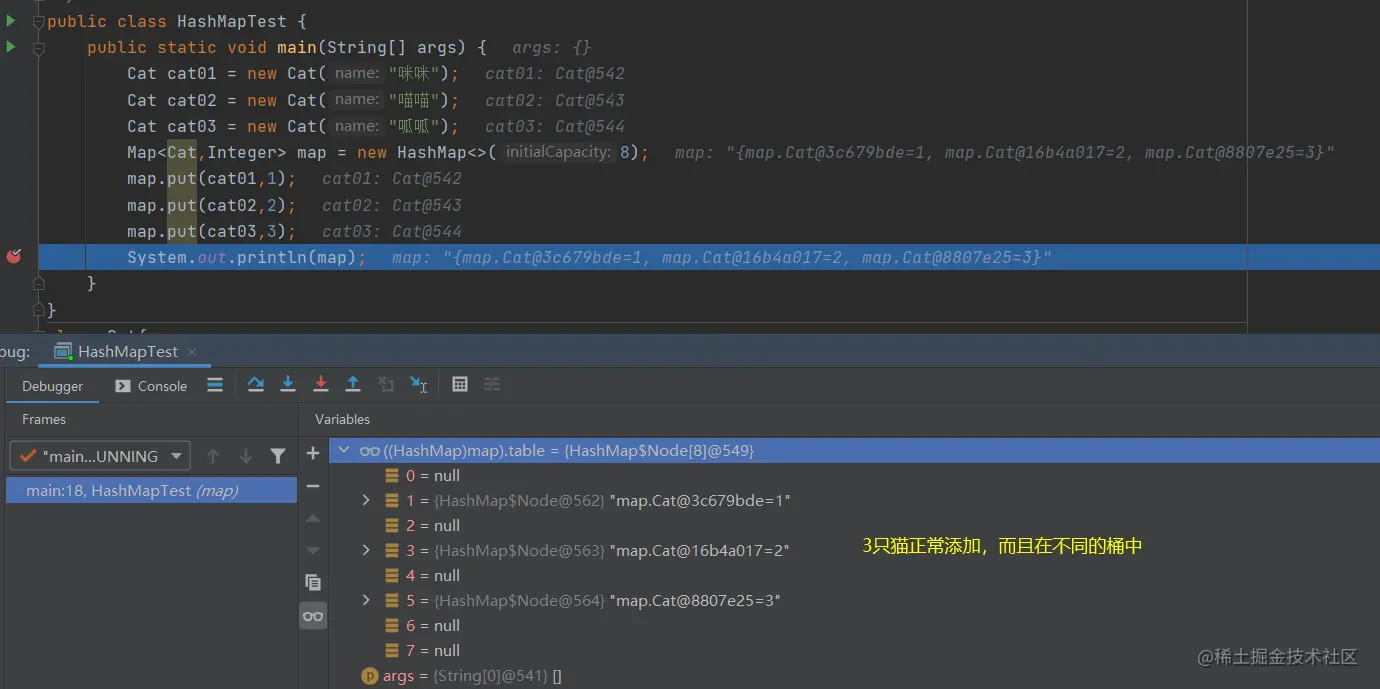
Task: Click "name:" hint before "咪咪"
Action: (x=357, y=73)
